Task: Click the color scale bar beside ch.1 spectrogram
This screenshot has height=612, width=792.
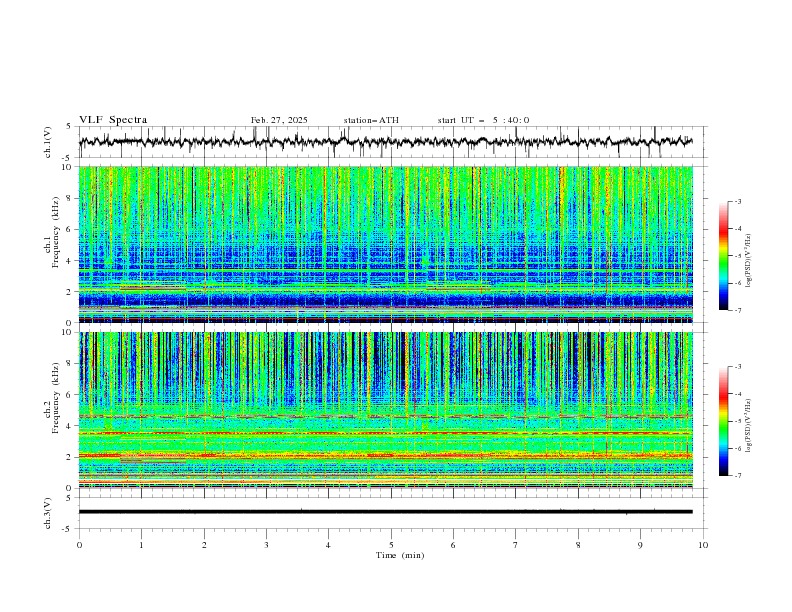Action: click(x=723, y=255)
